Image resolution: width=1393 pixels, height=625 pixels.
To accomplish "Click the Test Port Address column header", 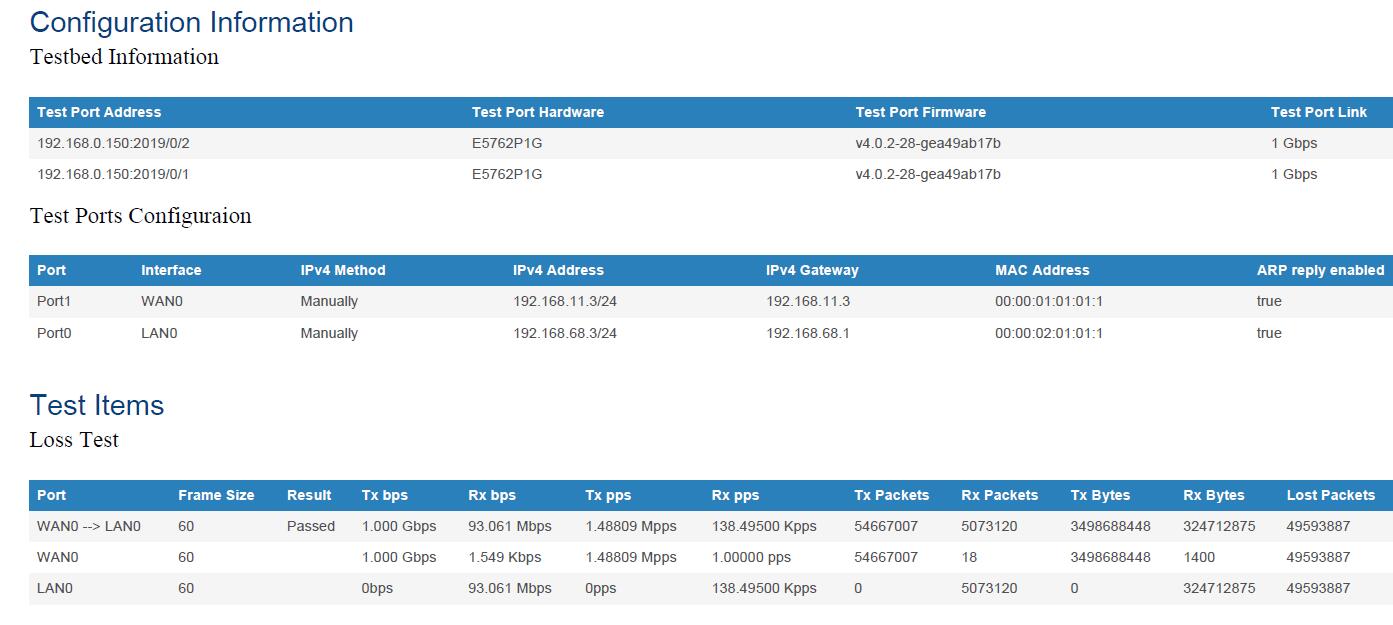I will 99,112.
